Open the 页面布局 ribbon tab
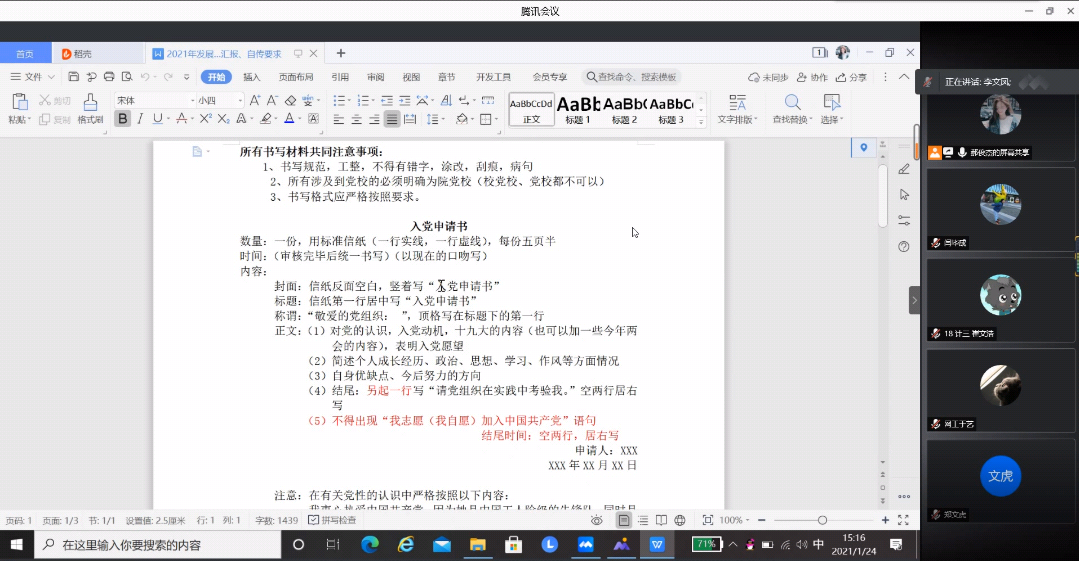Image resolution: width=1079 pixels, height=561 pixels. coord(296,77)
